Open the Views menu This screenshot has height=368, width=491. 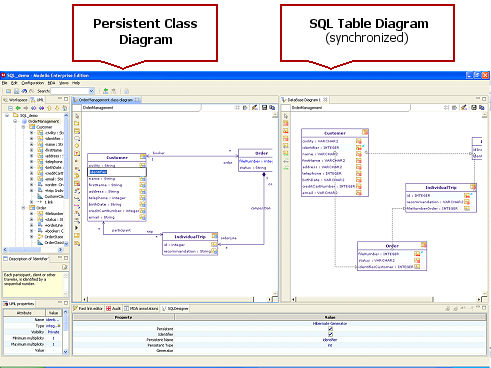click(x=63, y=83)
